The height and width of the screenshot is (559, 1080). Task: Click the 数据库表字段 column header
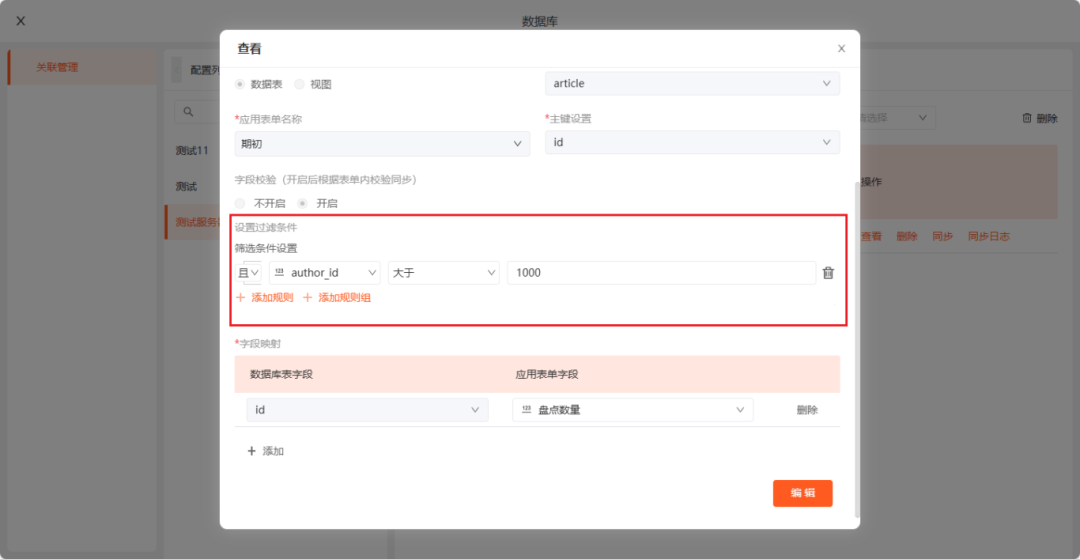click(x=282, y=375)
